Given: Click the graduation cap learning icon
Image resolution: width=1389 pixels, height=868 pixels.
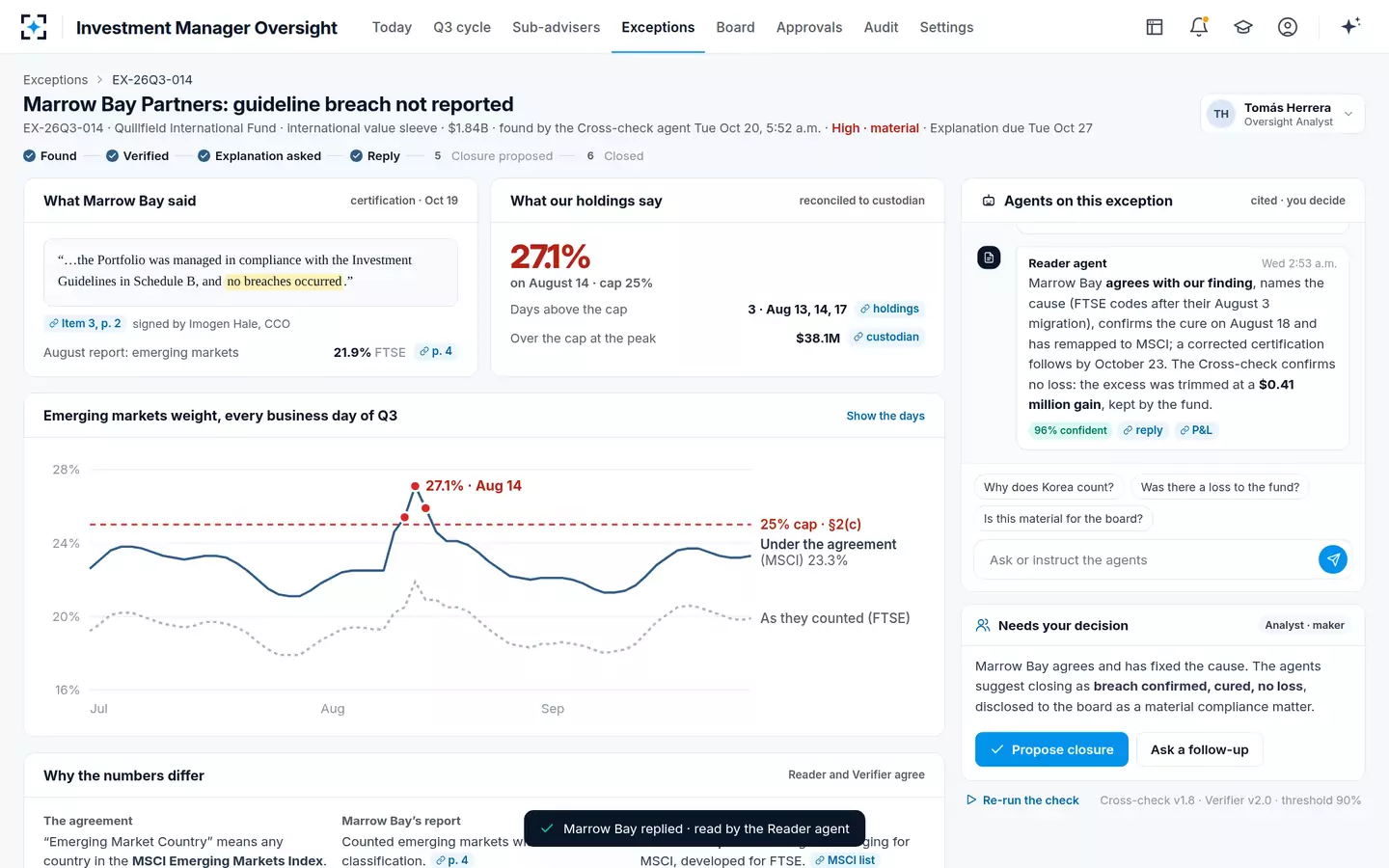Looking at the screenshot, I should (1243, 27).
